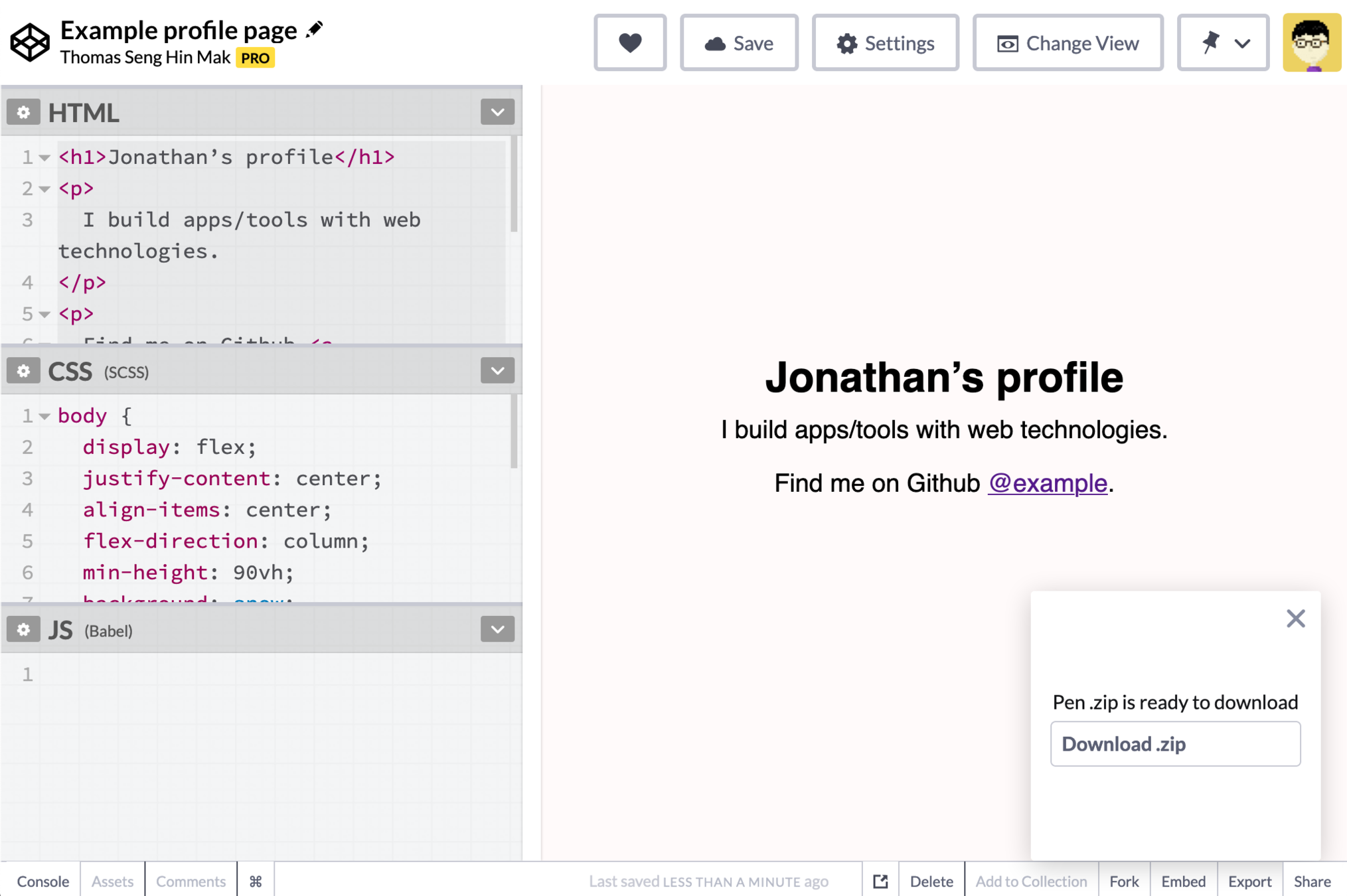
Task: Click Export in the footer bar
Action: [1249, 881]
